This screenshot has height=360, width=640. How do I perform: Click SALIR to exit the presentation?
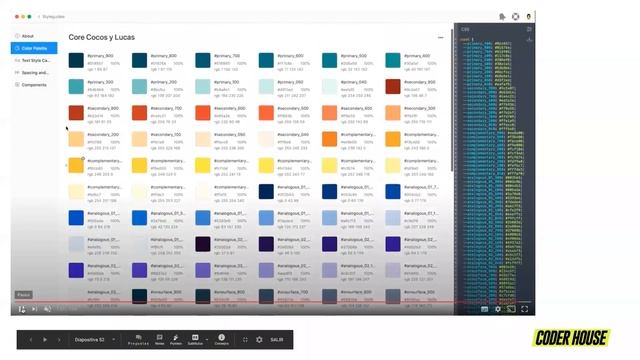(x=277, y=340)
